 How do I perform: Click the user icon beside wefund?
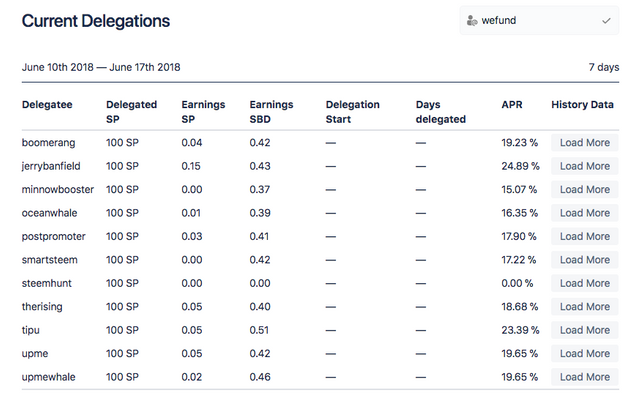472,20
